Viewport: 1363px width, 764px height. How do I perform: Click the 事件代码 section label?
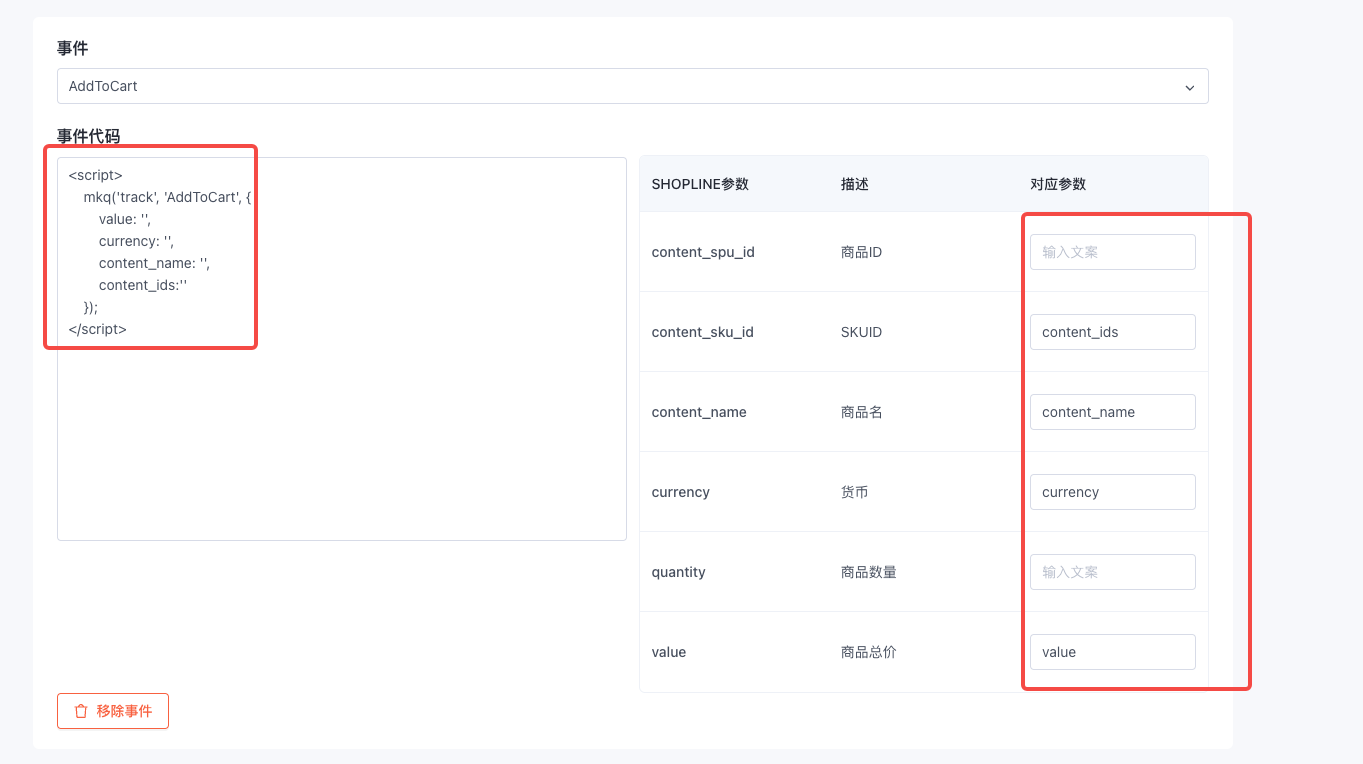[88, 136]
